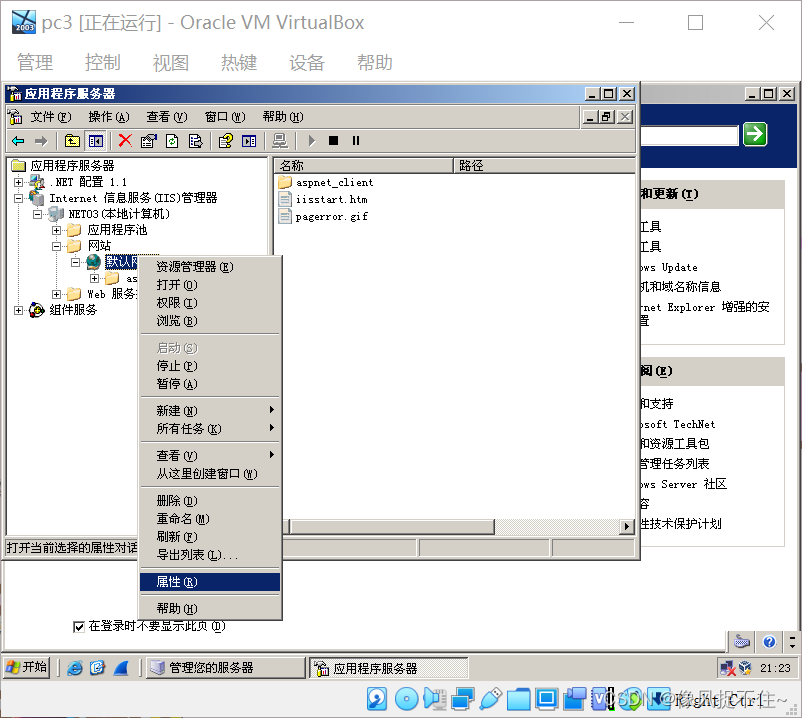Switch to 管理您的服务器 taskbar button
This screenshot has height=718, width=802.
tap(225, 668)
